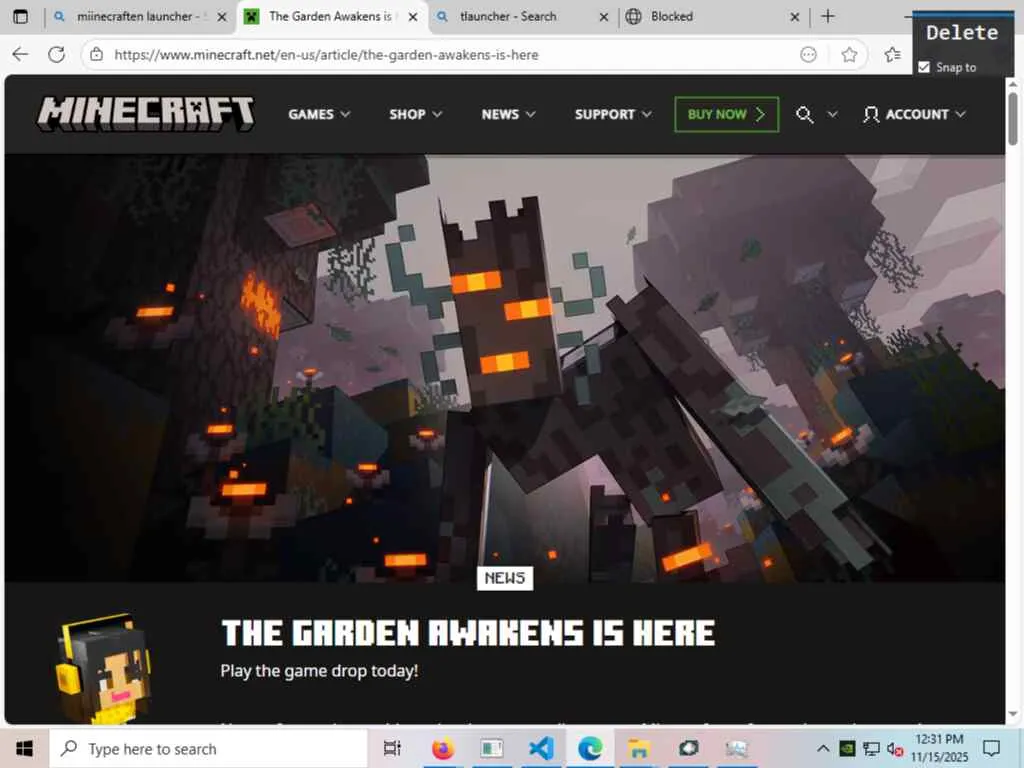Open the favorites list
The image size is (1024, 768).
[x=893, y=55]
